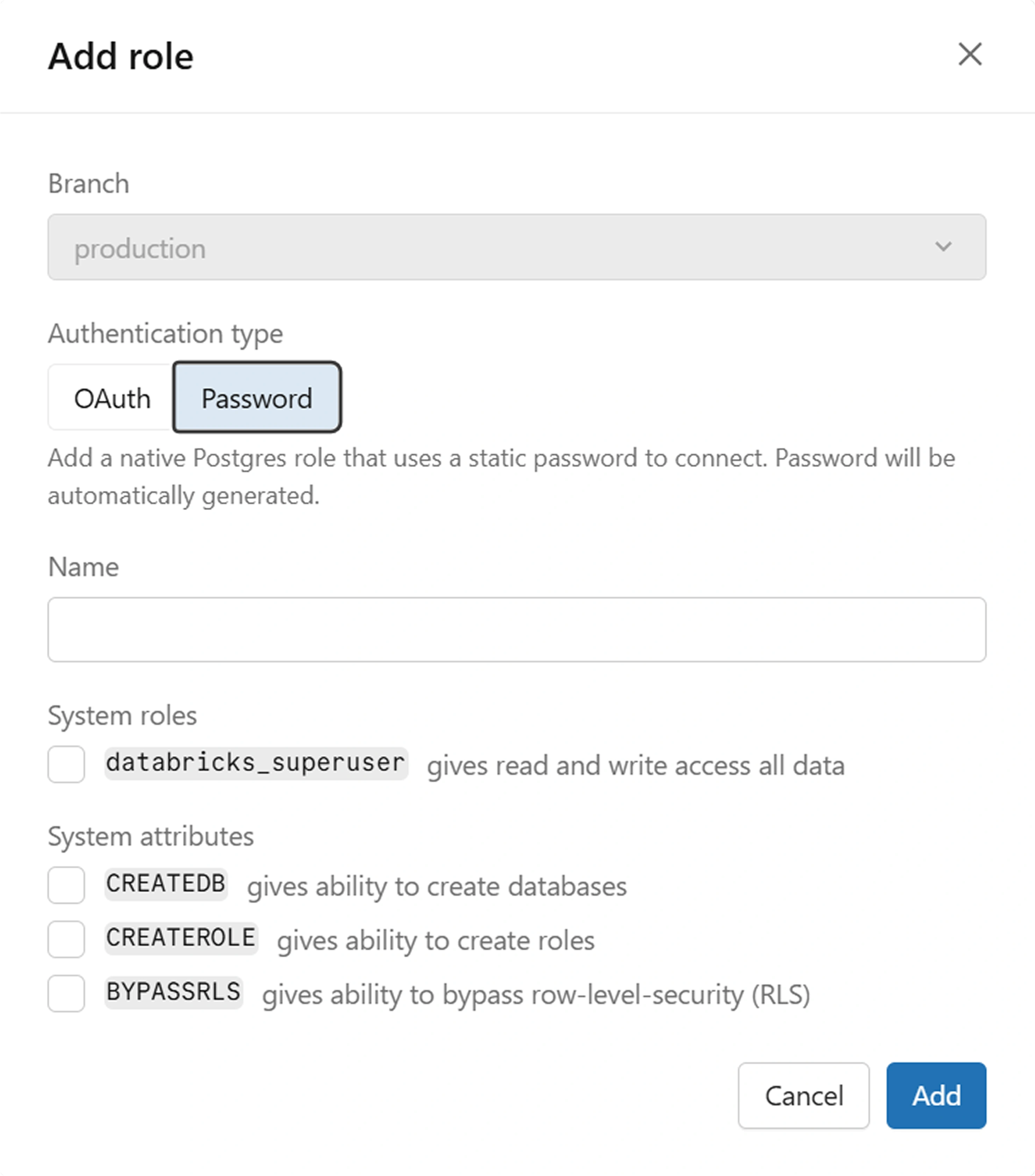This screenshot has width=1035, height=1176.
Task: Click the Add role dialog title
Action: [x=121, y=56]
